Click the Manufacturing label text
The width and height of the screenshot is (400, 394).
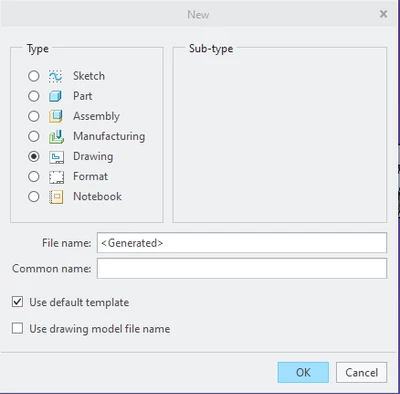(109, 136)
